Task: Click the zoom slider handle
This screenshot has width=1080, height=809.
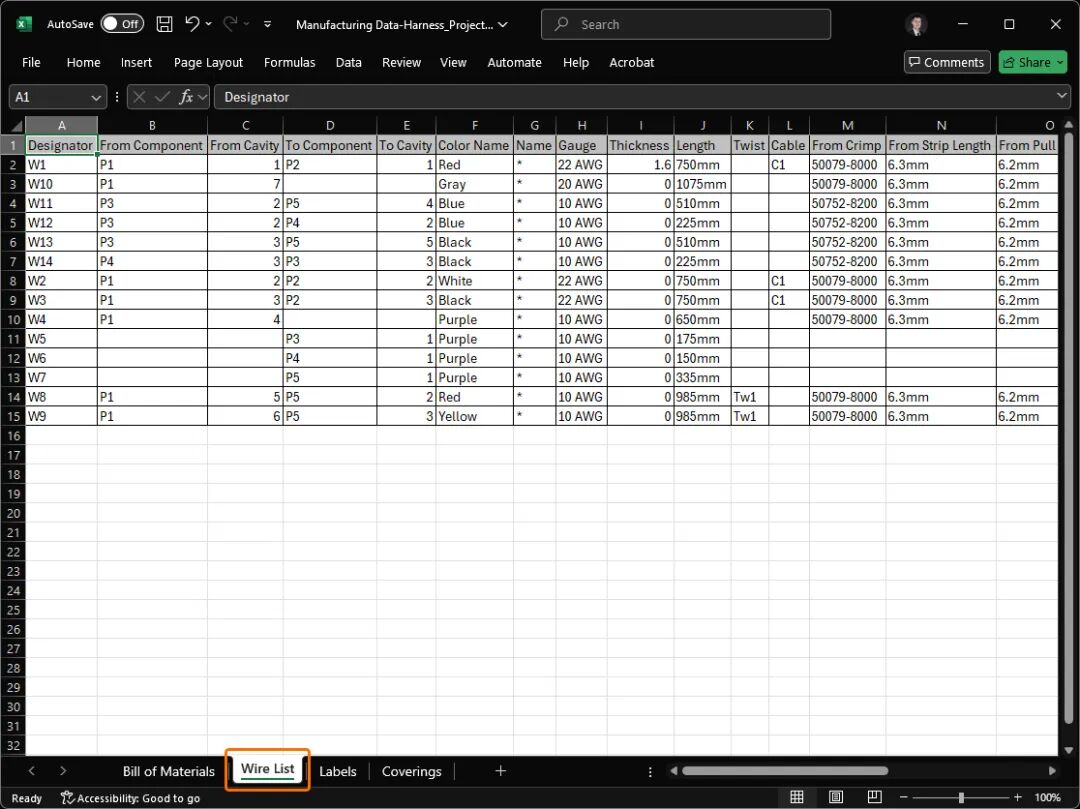Action: click(961, 797)
